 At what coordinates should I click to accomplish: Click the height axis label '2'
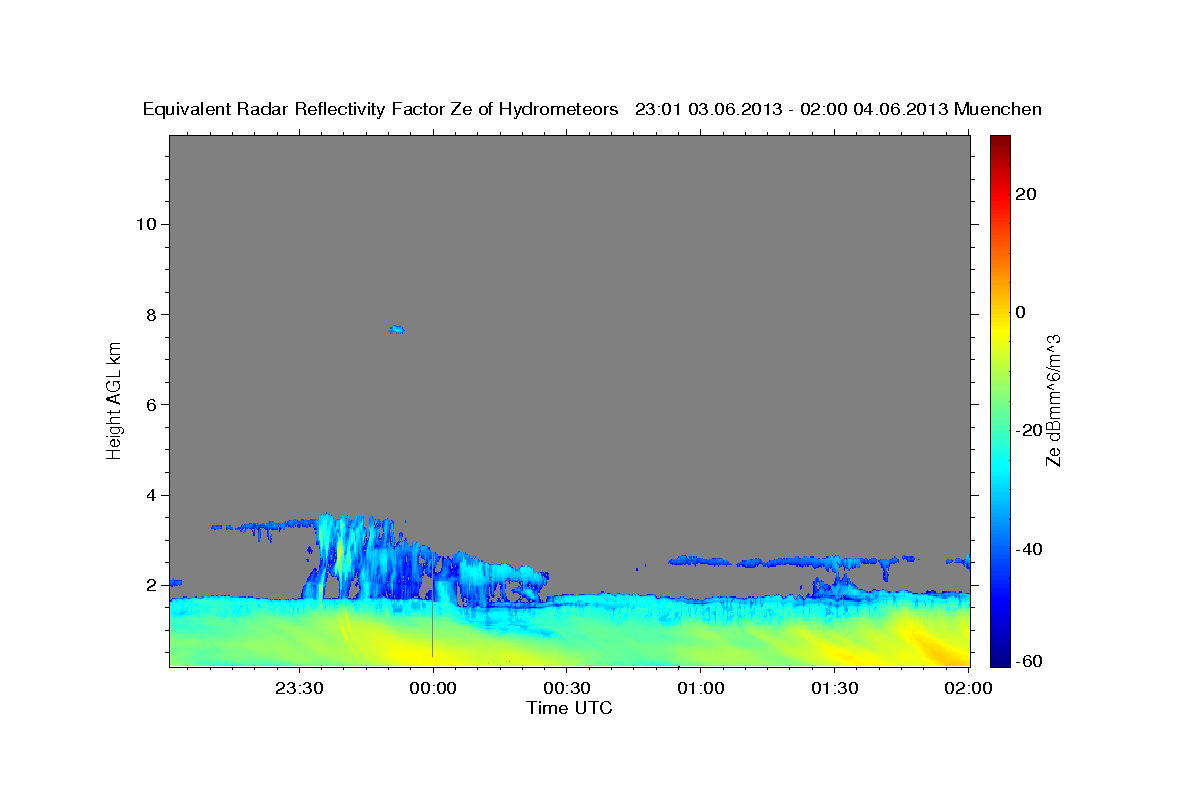pos(151,585)
